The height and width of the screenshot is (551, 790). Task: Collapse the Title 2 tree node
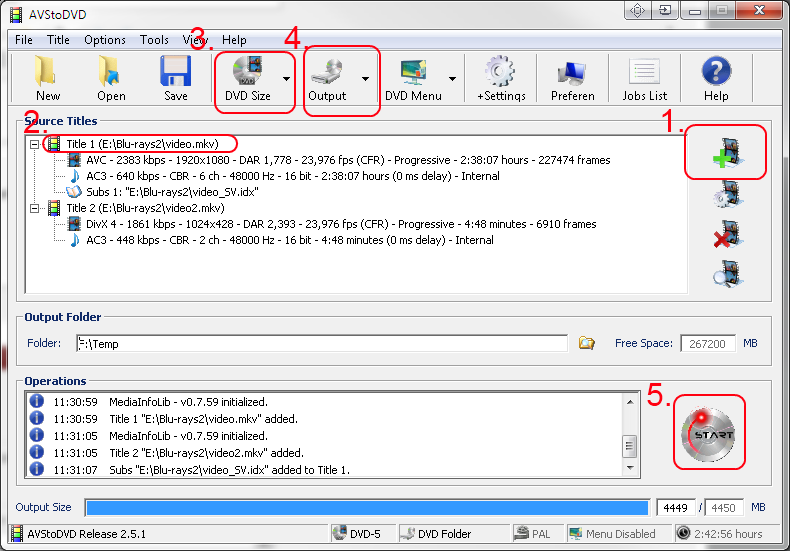point(34,208)
